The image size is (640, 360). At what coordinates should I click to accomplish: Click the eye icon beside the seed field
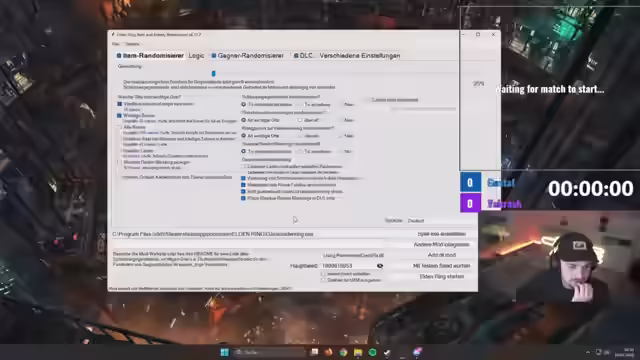[380, 266]
